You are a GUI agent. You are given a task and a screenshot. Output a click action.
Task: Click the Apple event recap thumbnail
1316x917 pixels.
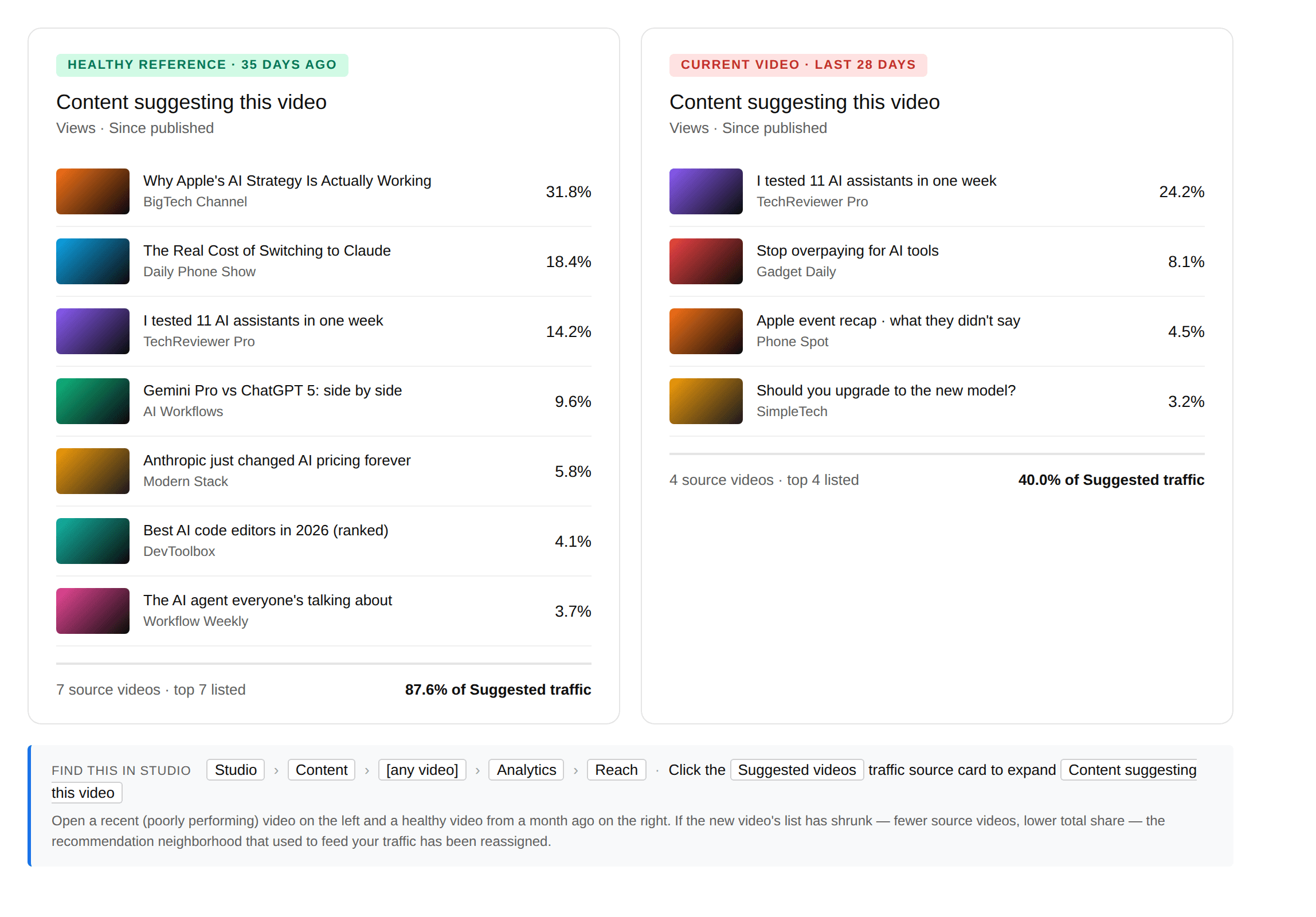tap(706, 331)
